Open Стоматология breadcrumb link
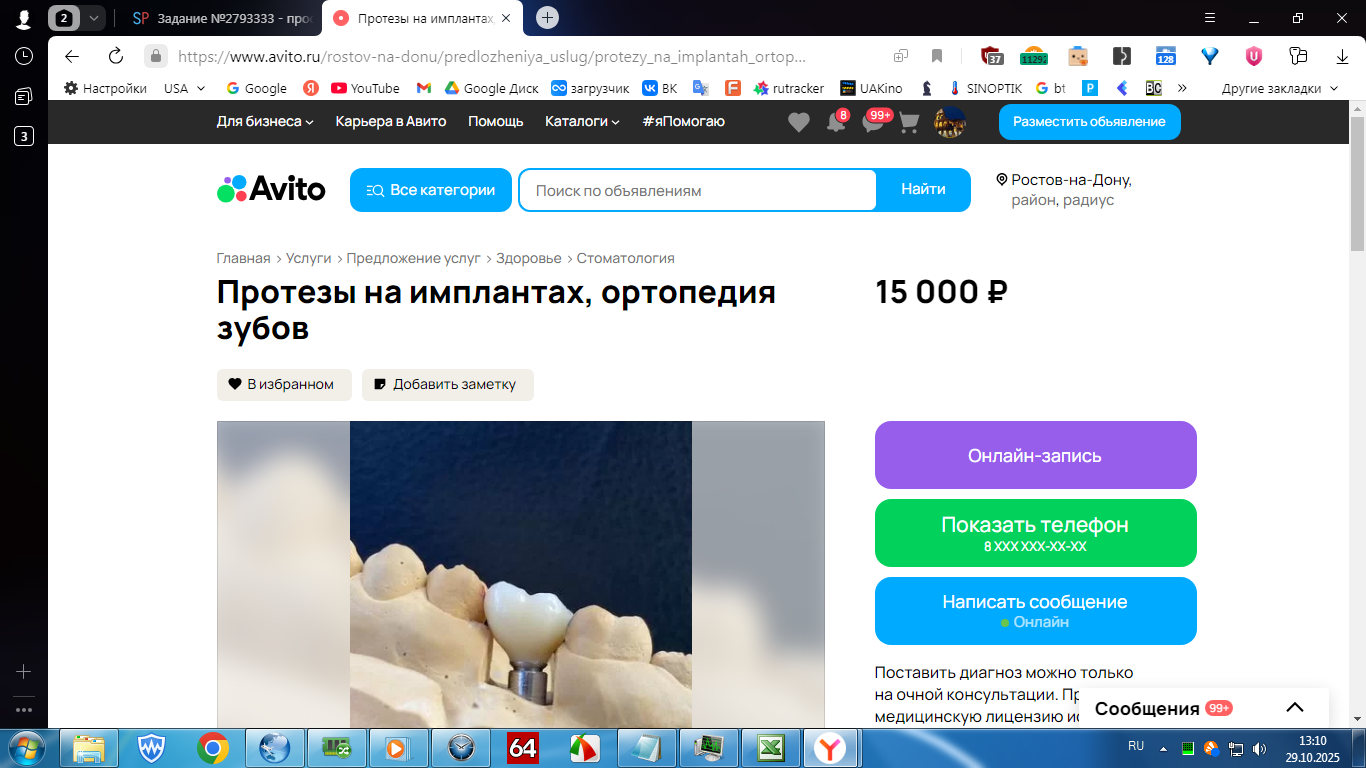 [x=626, y=258]
